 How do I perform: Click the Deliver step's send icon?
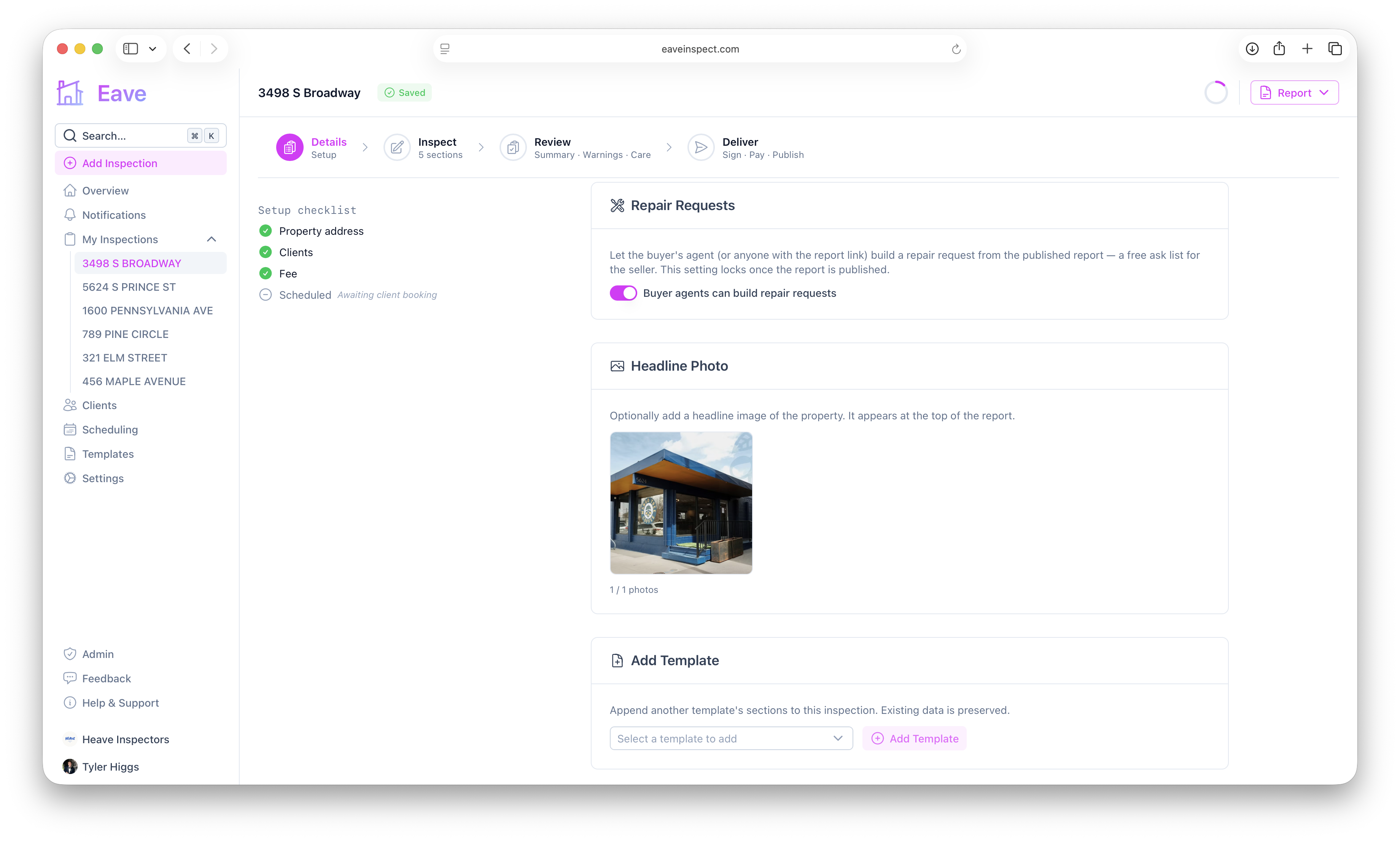[x=701, y=148]
